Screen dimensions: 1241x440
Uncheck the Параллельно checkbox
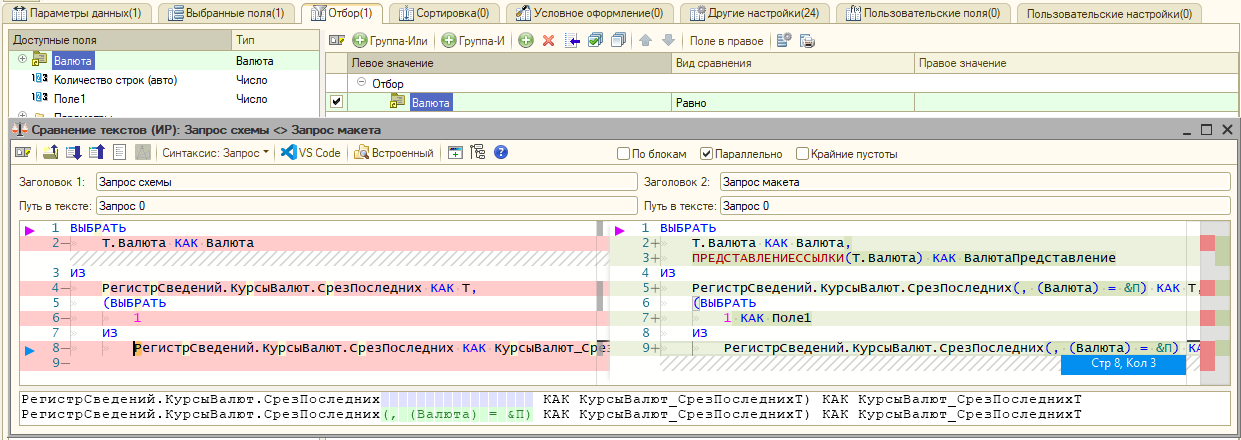[x=707, y=154]
